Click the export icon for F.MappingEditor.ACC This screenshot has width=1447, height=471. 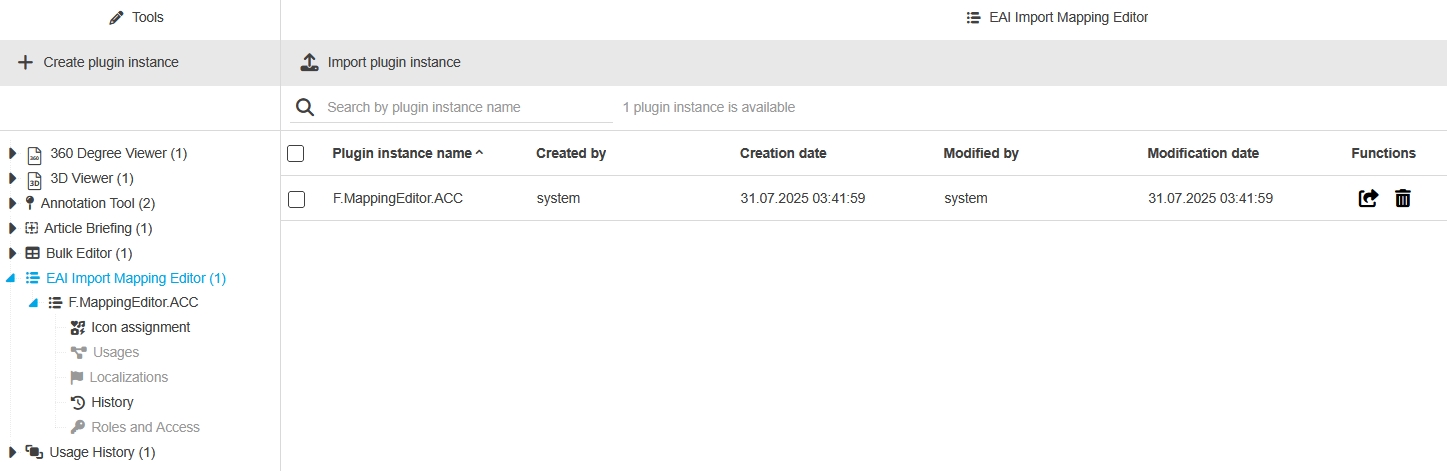click(1368, 199)
